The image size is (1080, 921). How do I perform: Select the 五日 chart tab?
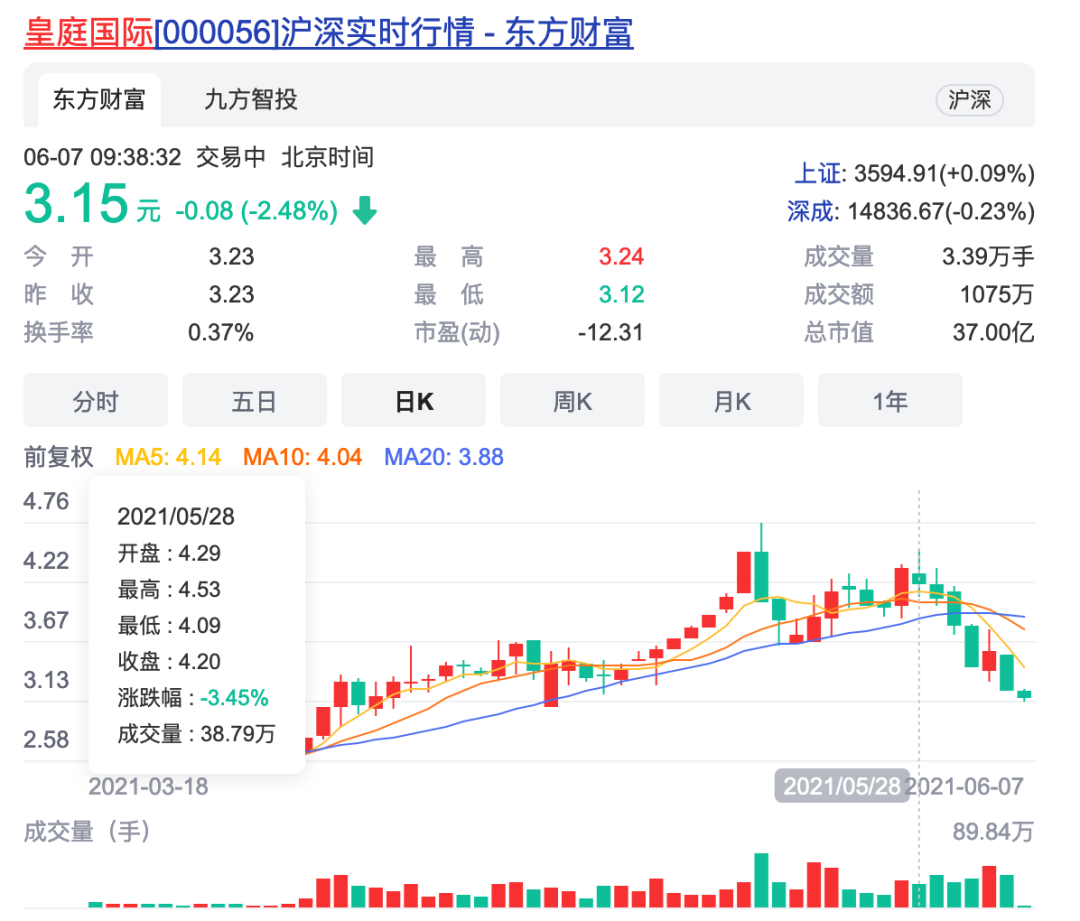coord(254,400)
